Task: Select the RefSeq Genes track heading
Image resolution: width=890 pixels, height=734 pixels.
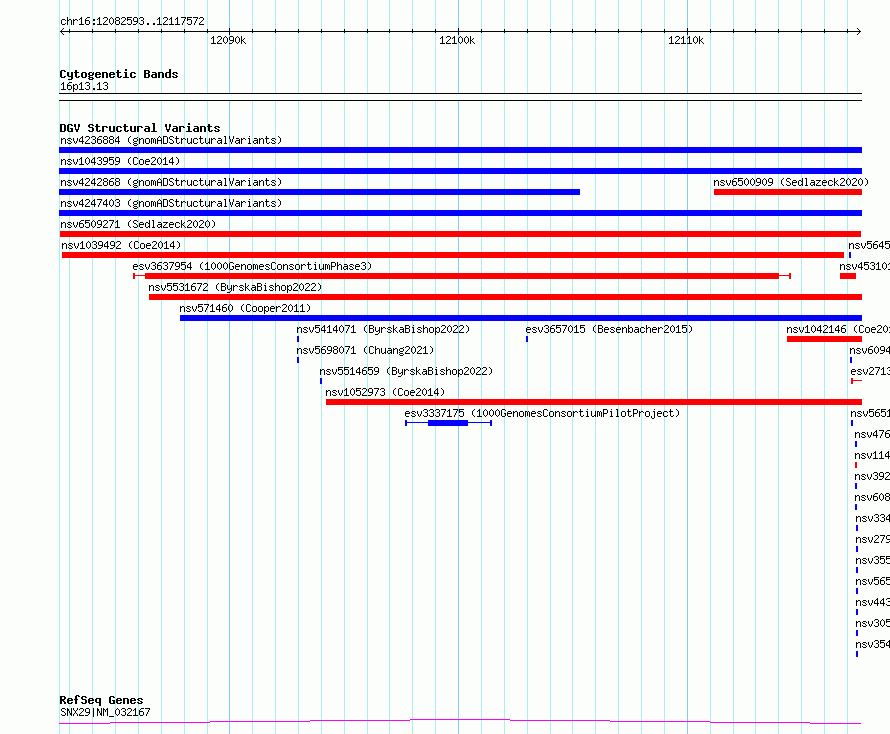Action: pos(102,700)
